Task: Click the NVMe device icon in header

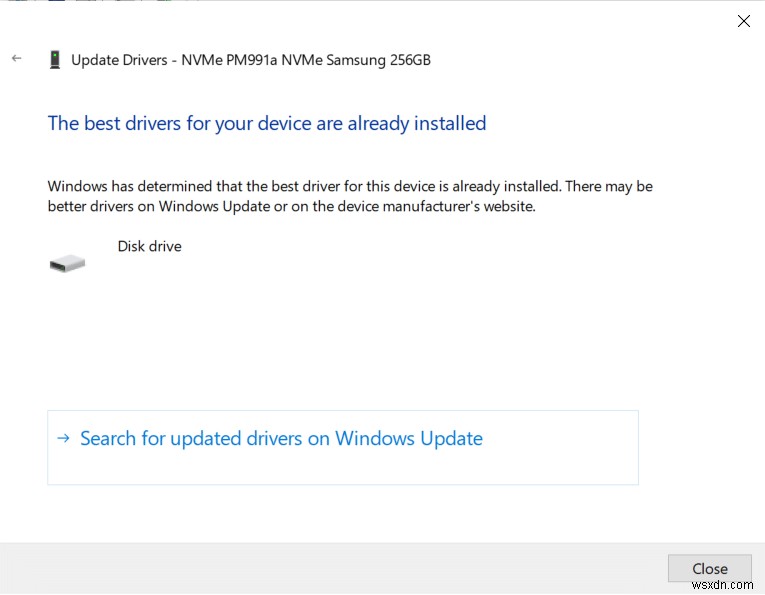Action: (x=54, y=60)
